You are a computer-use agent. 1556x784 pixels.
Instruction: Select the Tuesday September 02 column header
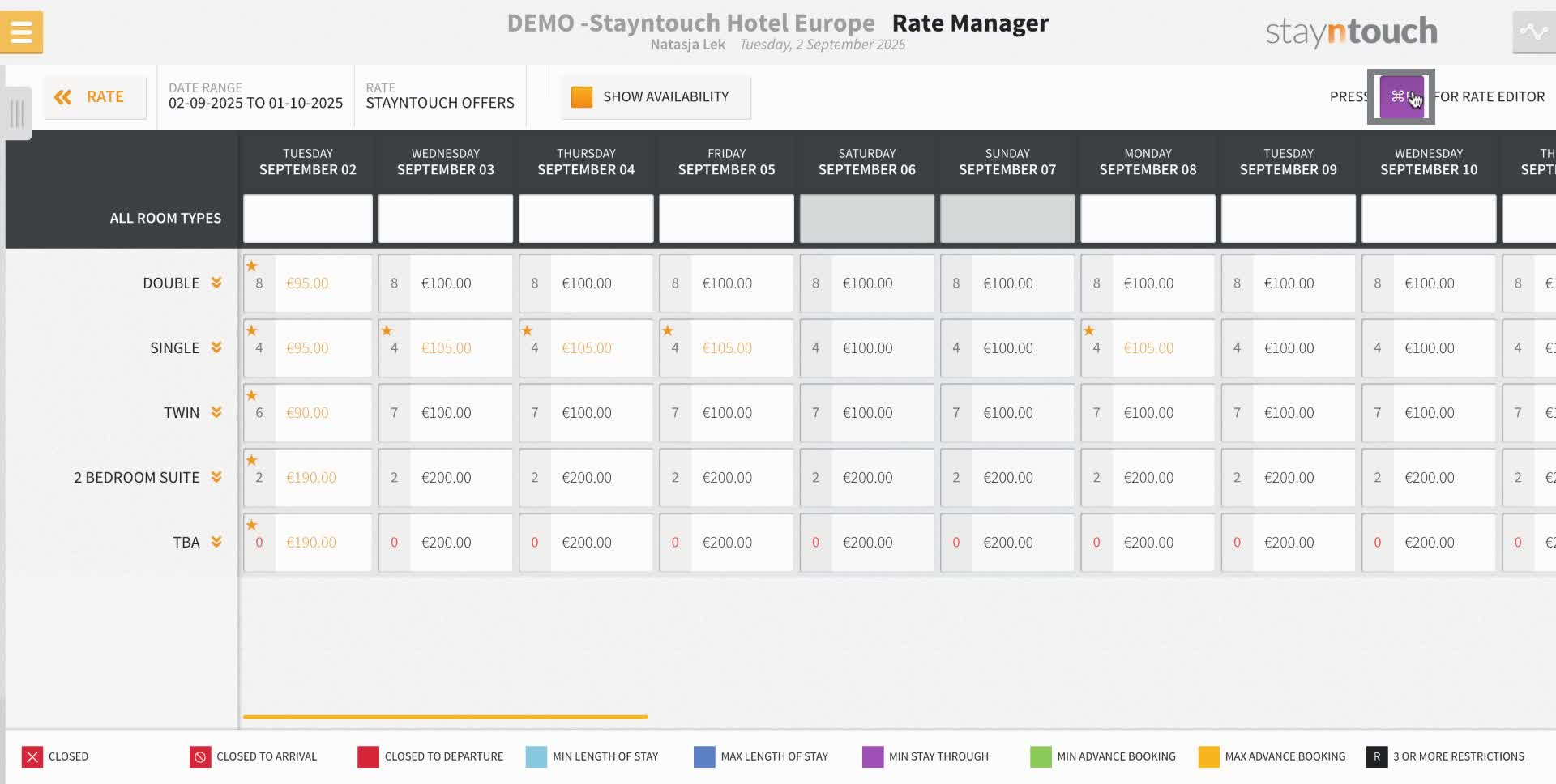[308, 162]
